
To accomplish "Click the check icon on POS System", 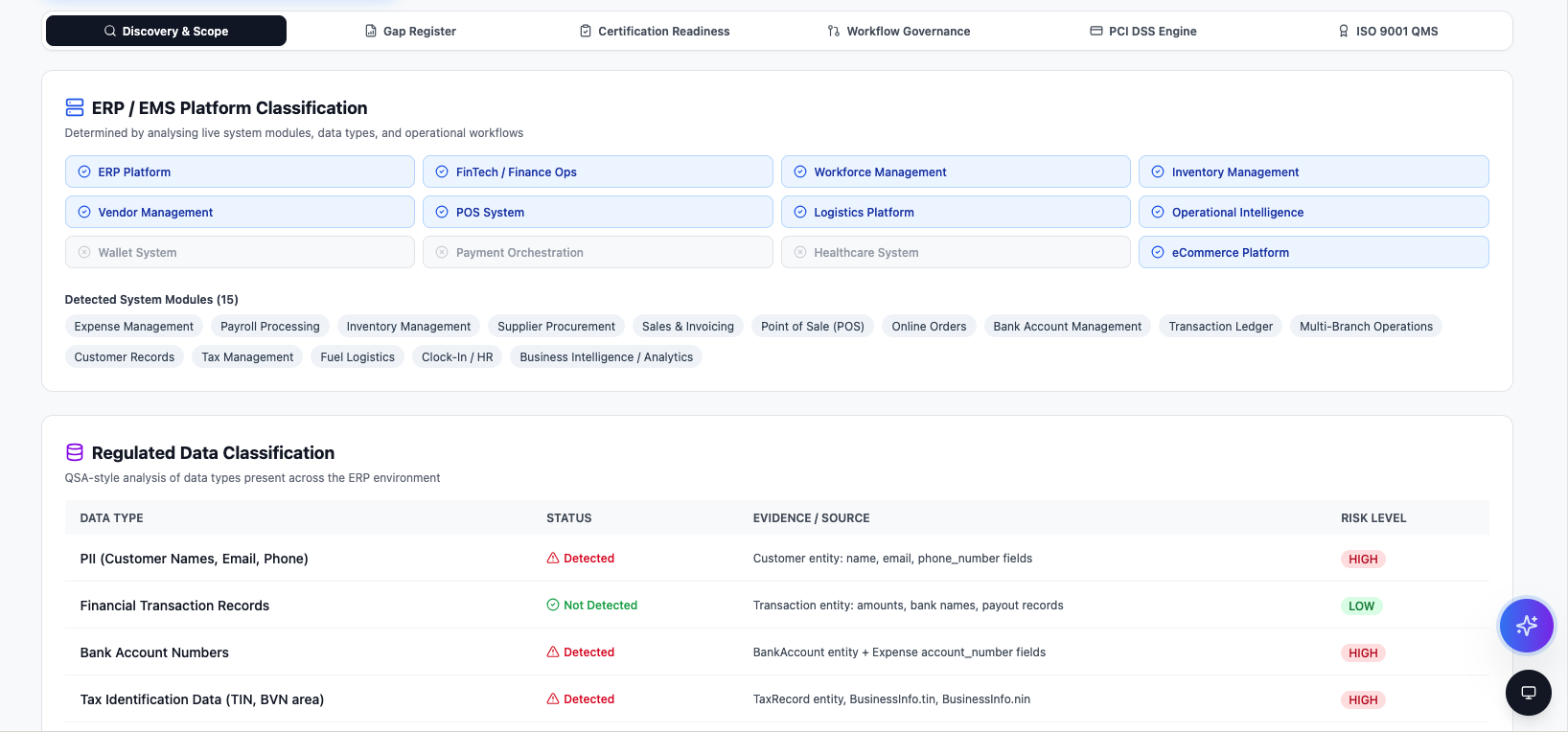I will pos(442,212).
